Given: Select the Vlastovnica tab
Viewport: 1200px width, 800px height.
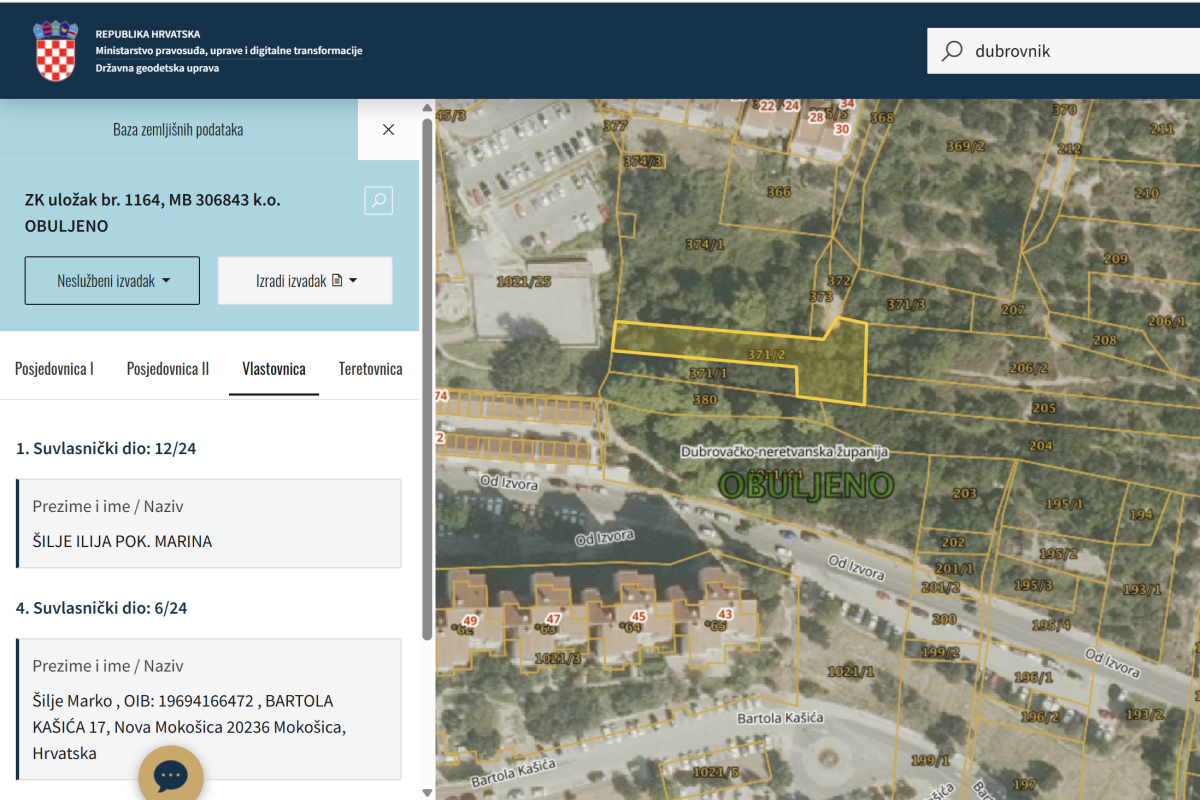Looking at the screenshot, I should click(x=274, y=369).
